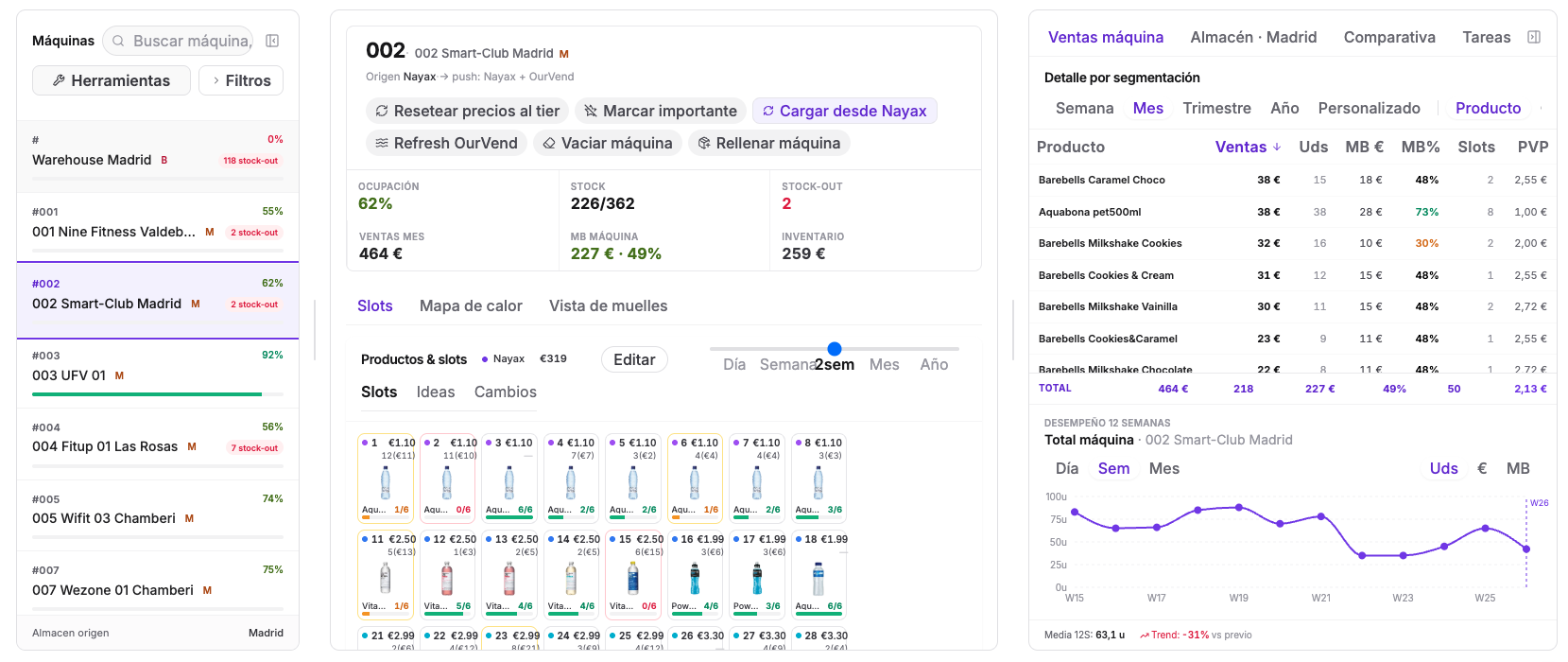Open slot 11 white Vitamin bottle card
1568x662 pixels.
386,573
